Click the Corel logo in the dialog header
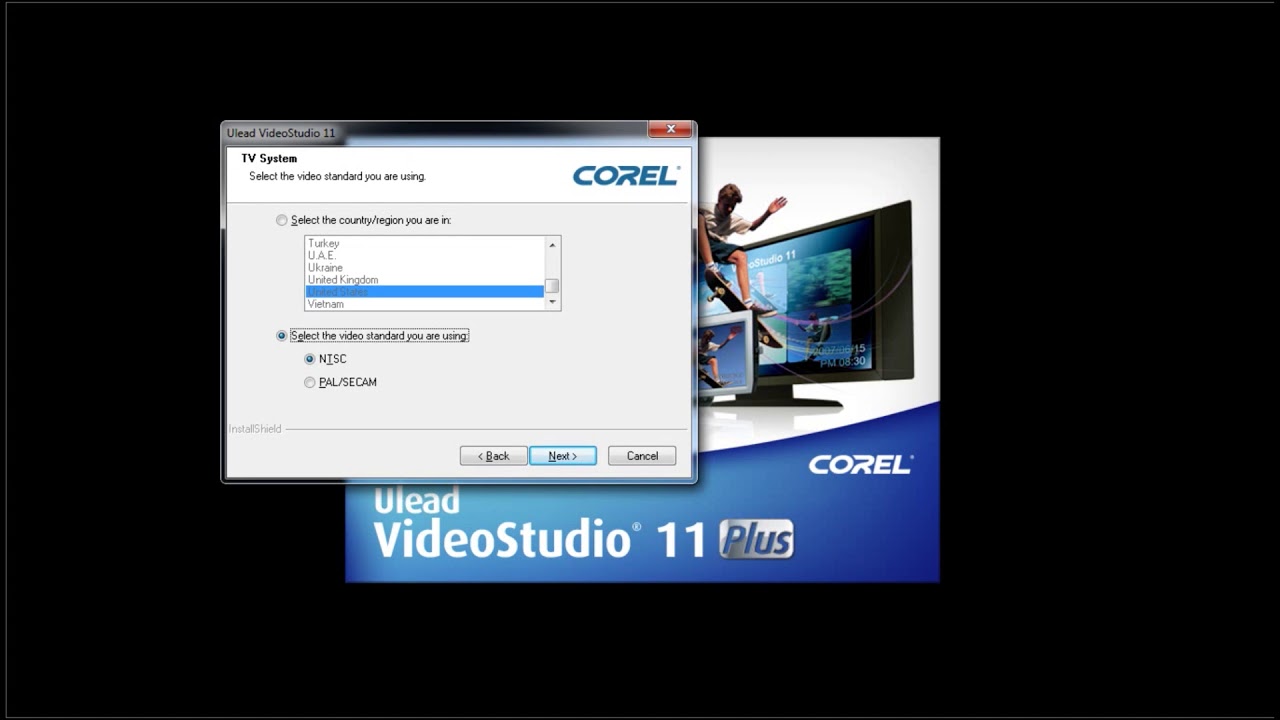The height and width of the screenshot is (720, 1280). pos(626,176)
